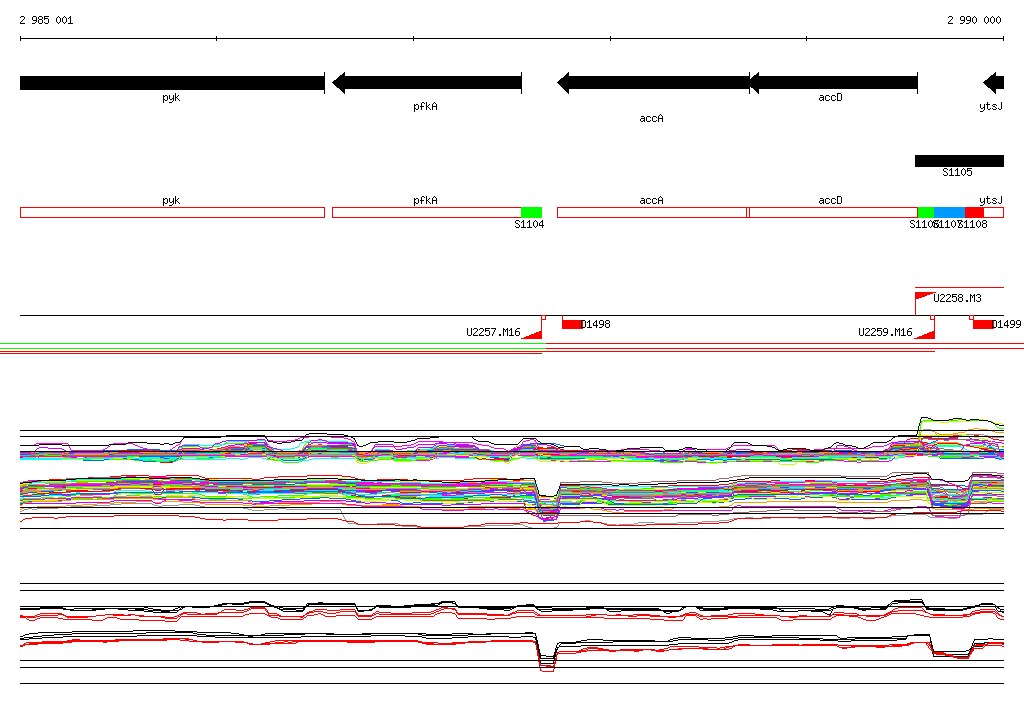
Task: Click the green S1104 segment
Action: tap(532, 212)
